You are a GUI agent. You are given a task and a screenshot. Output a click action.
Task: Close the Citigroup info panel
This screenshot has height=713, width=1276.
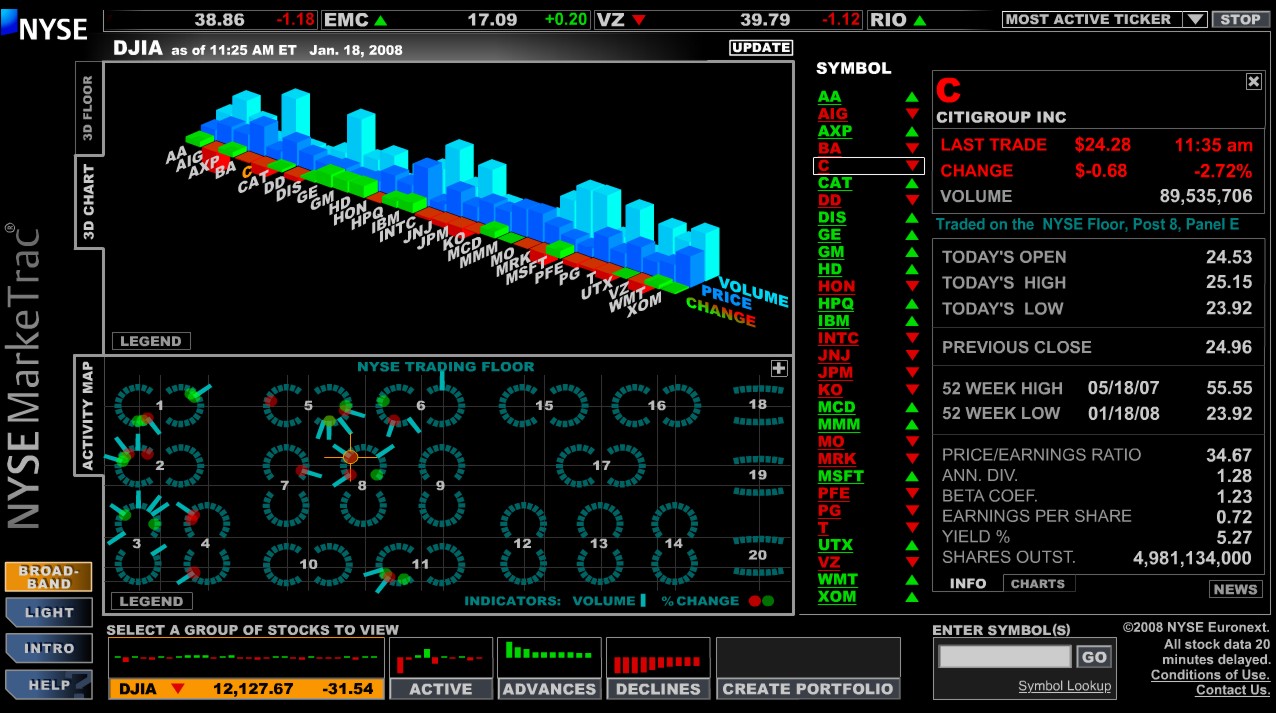1253,82
